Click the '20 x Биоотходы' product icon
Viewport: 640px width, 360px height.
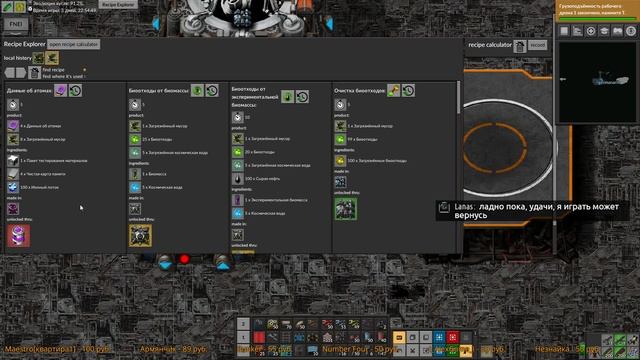pyautogui.click(x=238, y=152)
